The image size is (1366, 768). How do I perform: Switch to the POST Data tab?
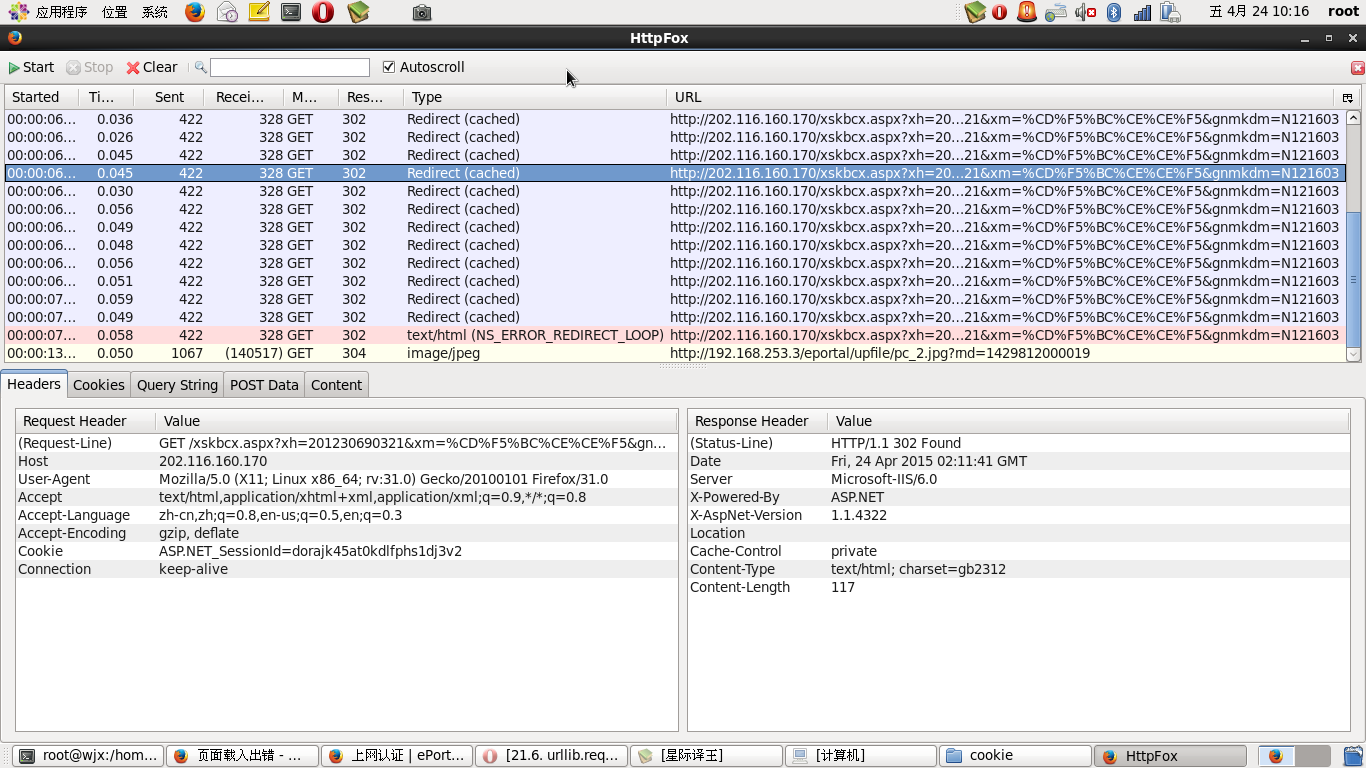pyautogui.click(x=264, y=385)
